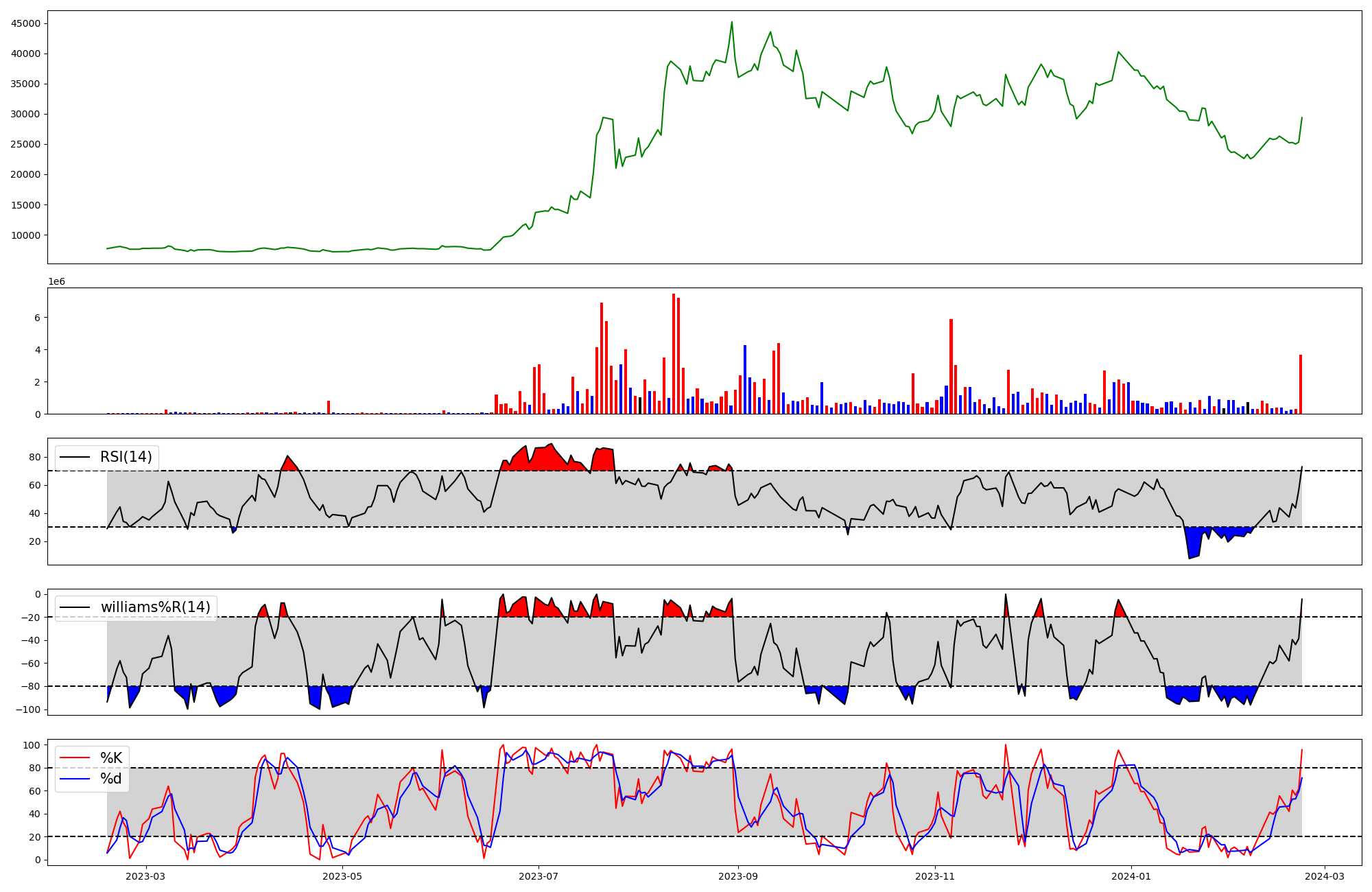Click the blue %d legend line swatch

[75, 779]
